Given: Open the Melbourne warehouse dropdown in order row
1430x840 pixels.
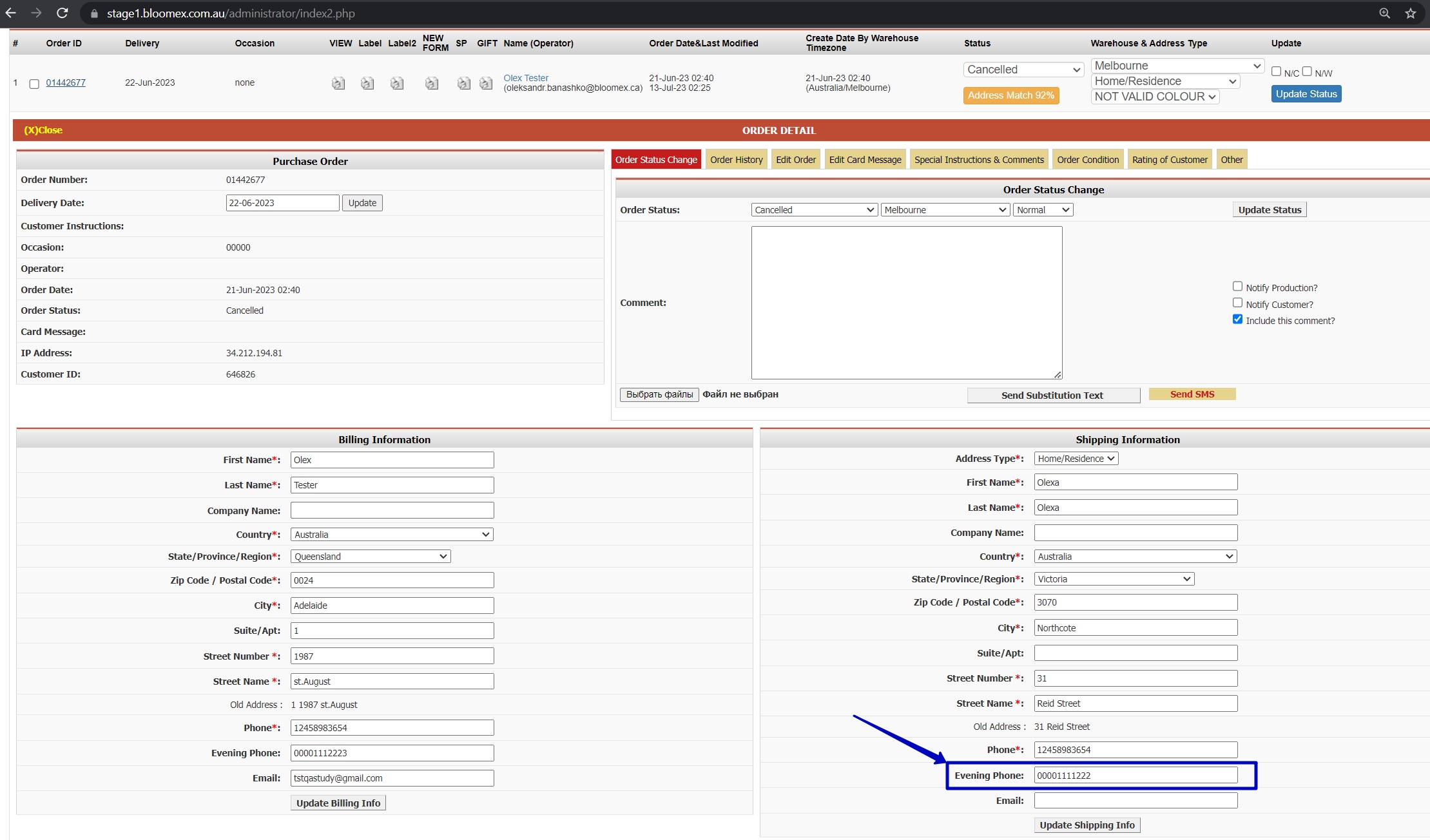Looking at the screenshot, I should click(x=1177, y=66).
